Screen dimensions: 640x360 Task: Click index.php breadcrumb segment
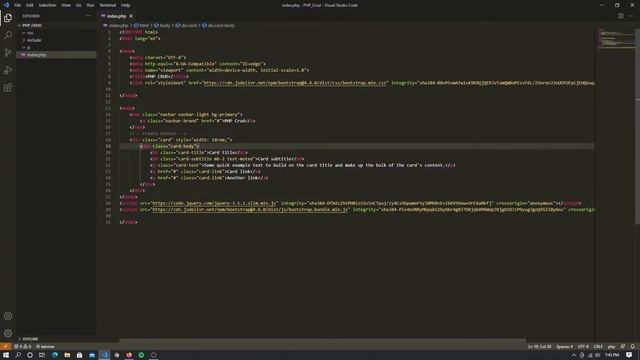pos(116,25)
